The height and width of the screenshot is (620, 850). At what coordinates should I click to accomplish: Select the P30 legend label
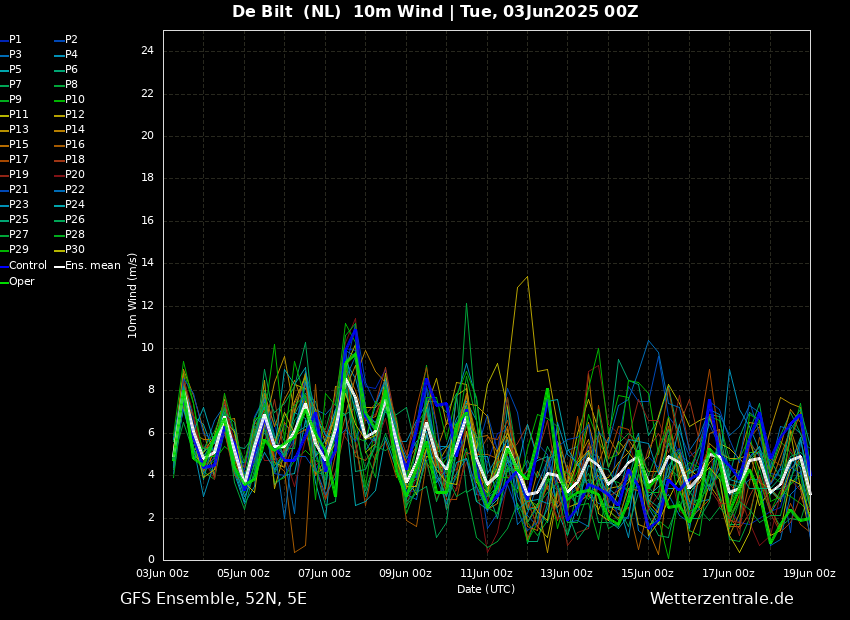[75, 250]
